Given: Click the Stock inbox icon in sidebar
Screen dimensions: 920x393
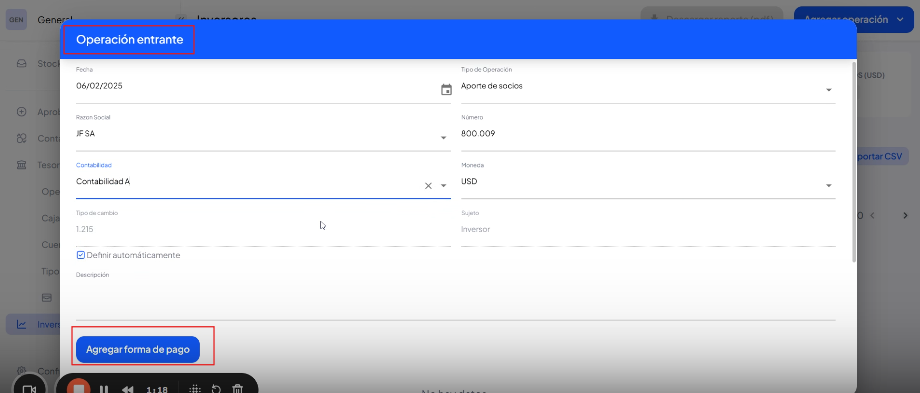Looking at the screenshot, I should [x=22, y=63].
